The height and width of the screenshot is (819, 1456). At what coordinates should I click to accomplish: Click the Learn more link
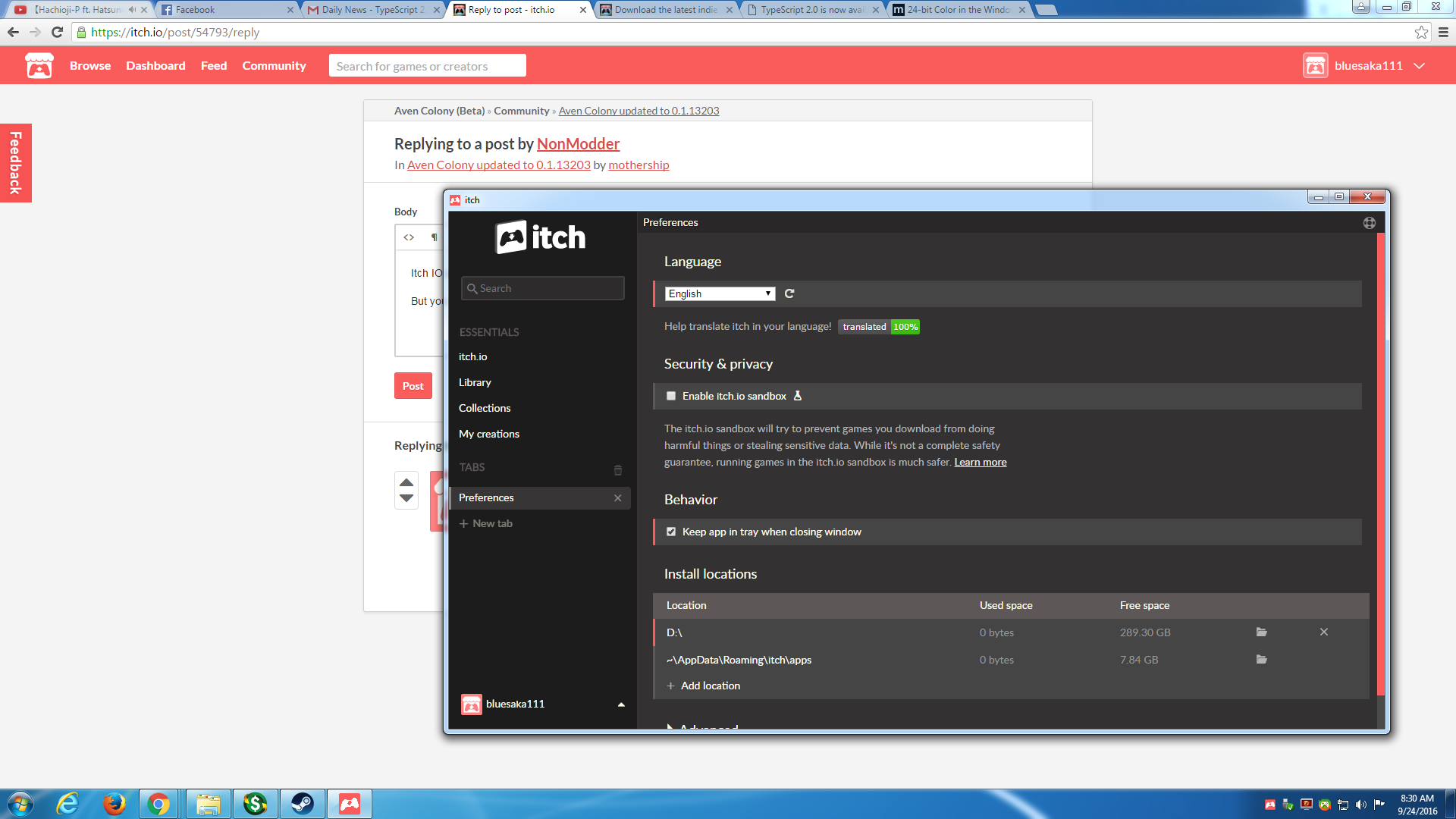(980, 462)
